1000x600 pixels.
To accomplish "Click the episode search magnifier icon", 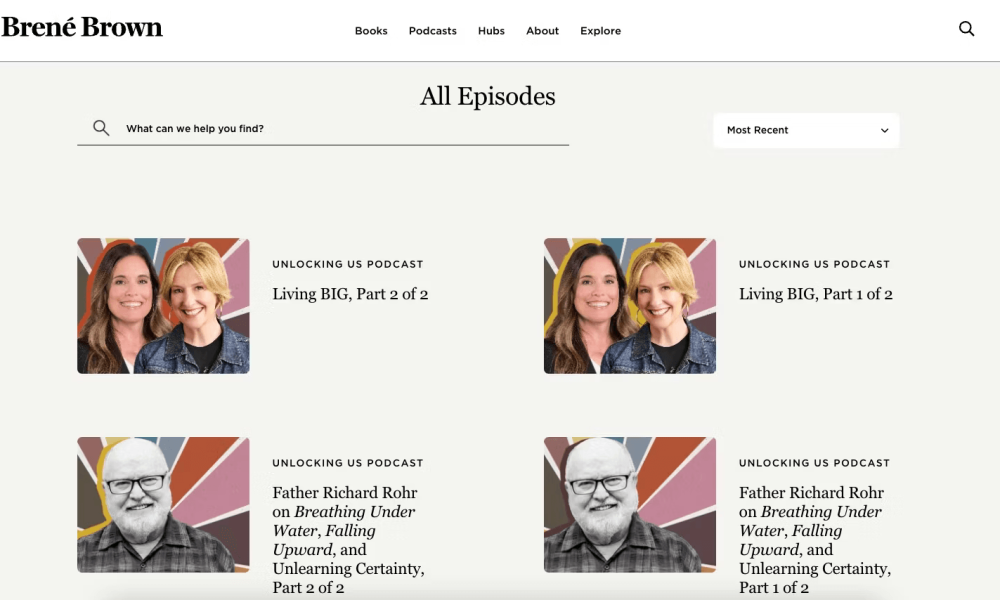I will 101,128.
